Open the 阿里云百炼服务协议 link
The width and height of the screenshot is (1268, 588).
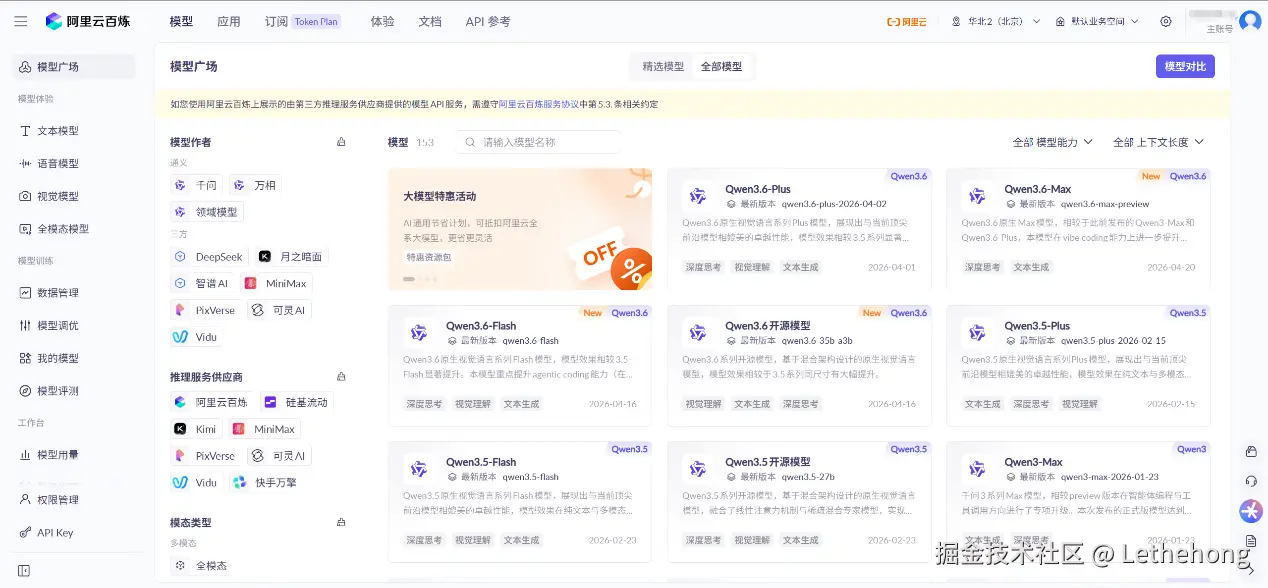[x=538, y=104]
